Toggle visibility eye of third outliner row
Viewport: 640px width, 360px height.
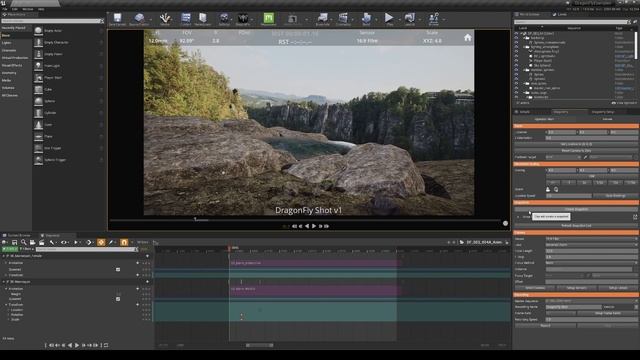516,42
